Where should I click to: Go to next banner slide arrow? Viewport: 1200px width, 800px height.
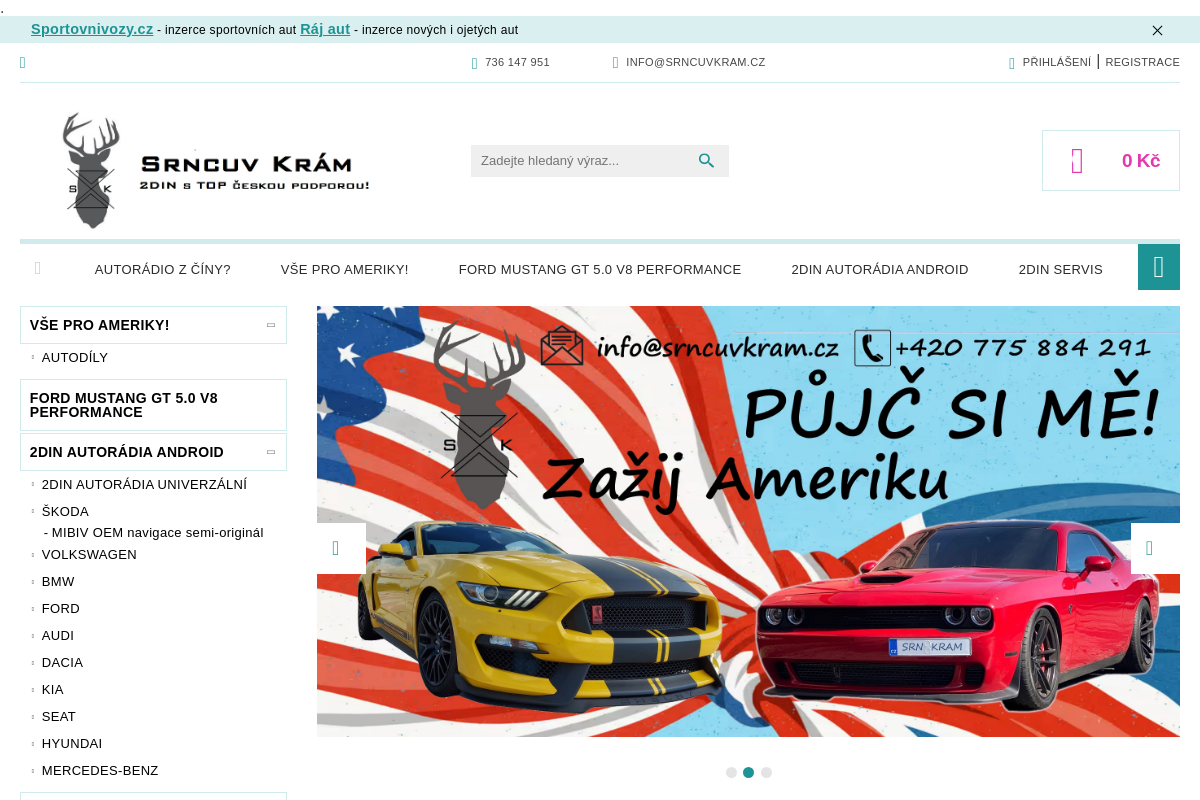click(1155, 548)
